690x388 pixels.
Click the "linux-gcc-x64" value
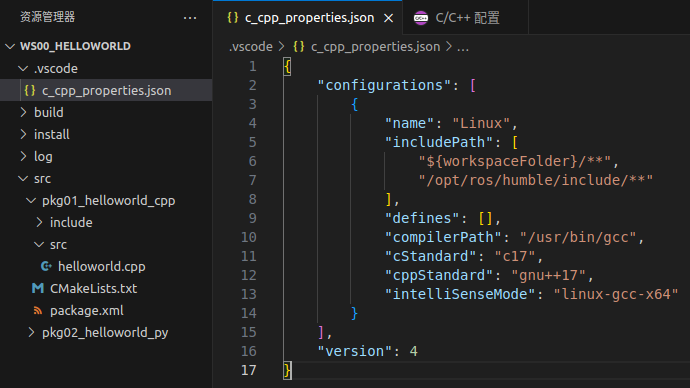tap(616, 294)
